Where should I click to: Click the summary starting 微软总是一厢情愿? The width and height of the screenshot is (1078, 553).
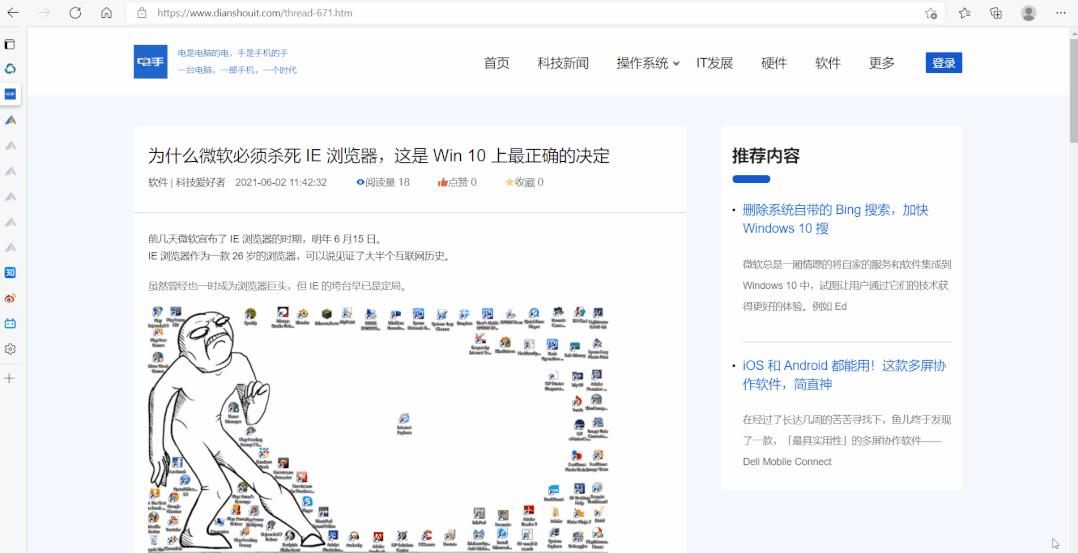847,285
